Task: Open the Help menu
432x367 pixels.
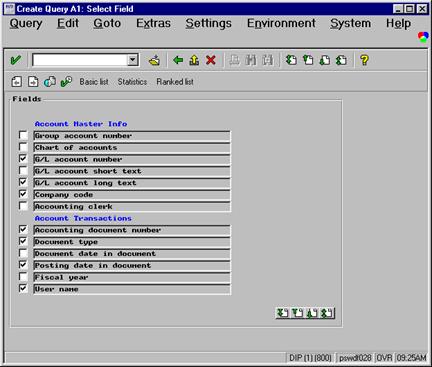Action: coord(398,23)
